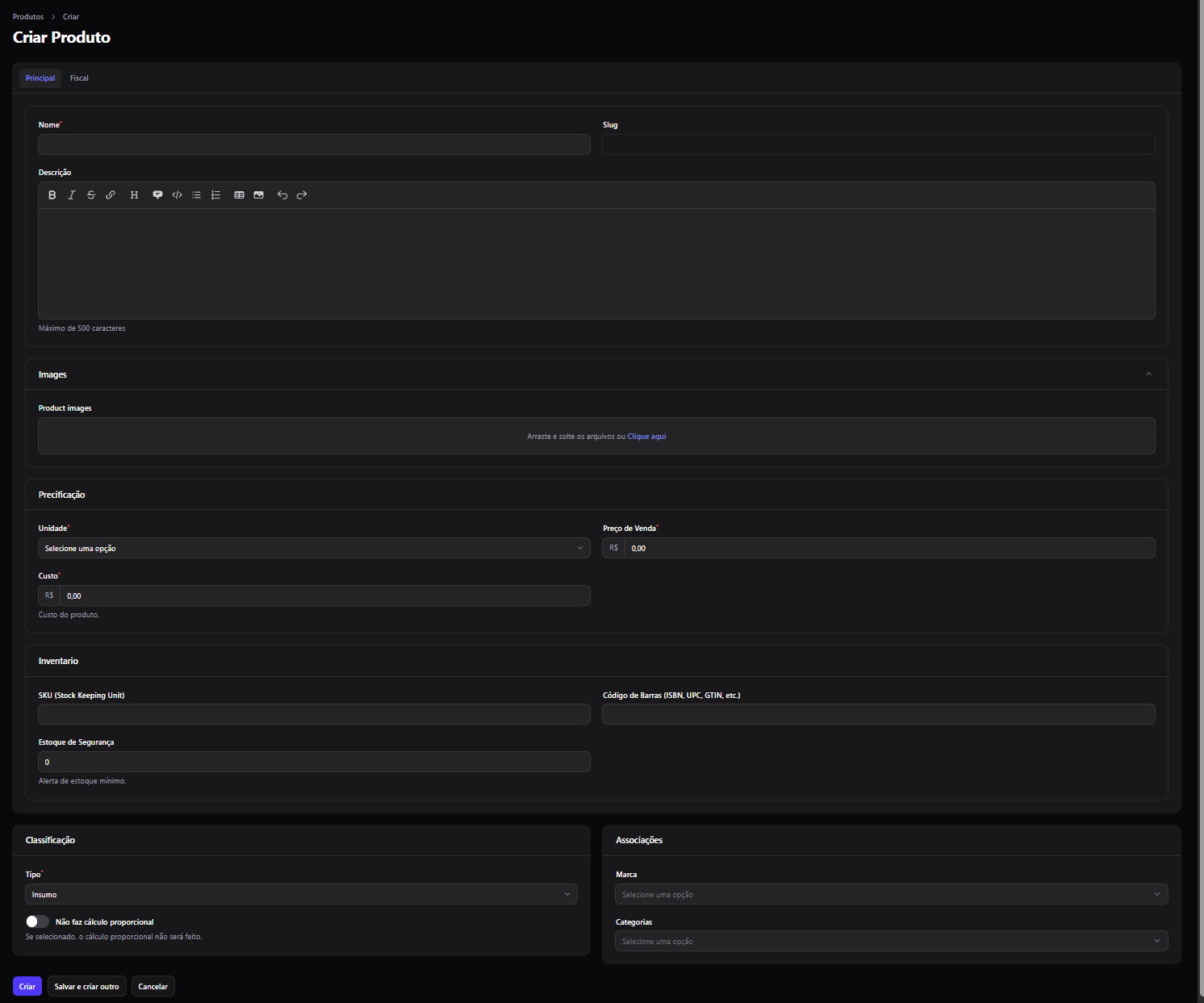1204x1003 pixels.
Task: Focus the Código de Barras field
Action: click(879, 714)
